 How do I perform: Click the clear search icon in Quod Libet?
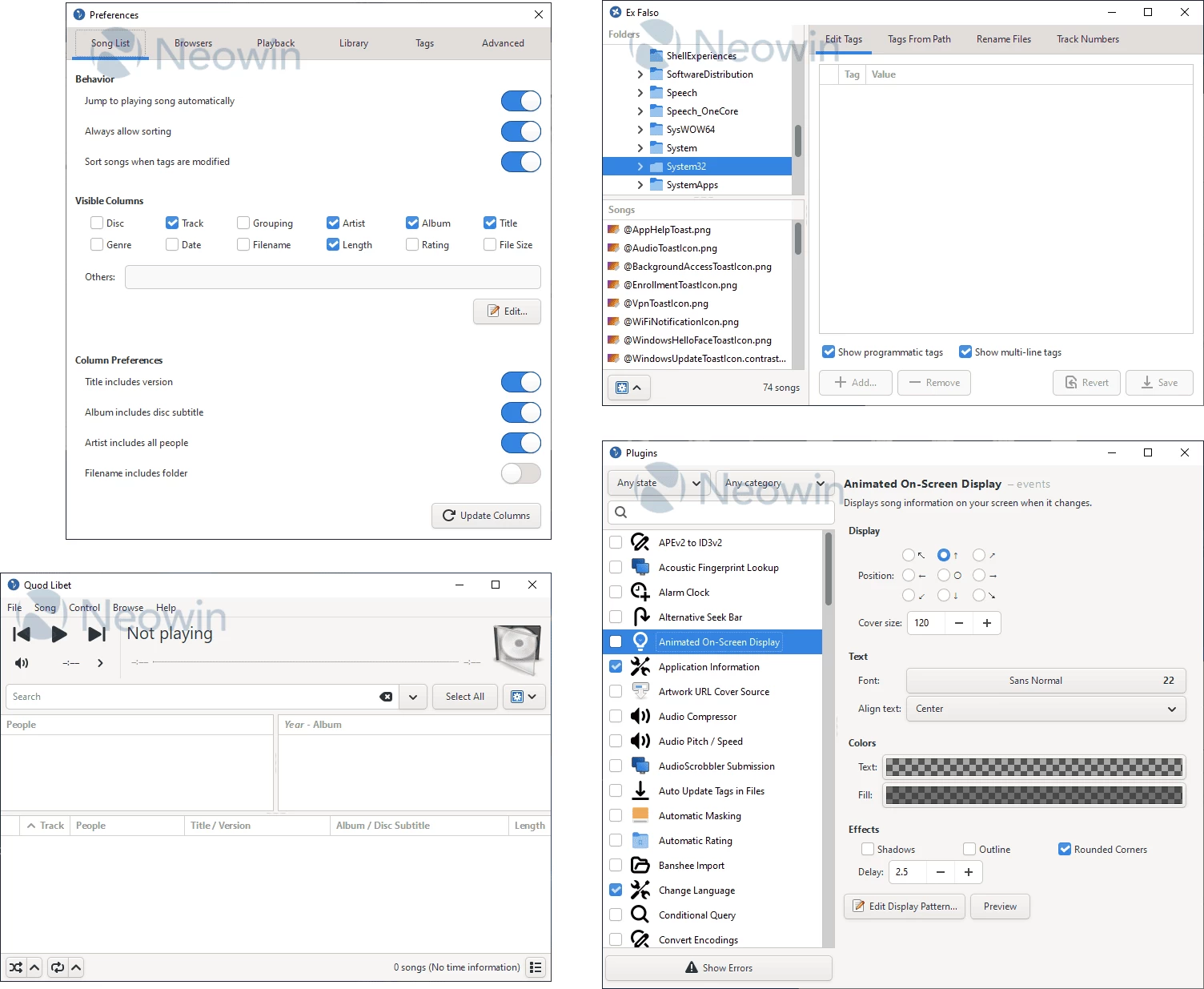(386, 697)
